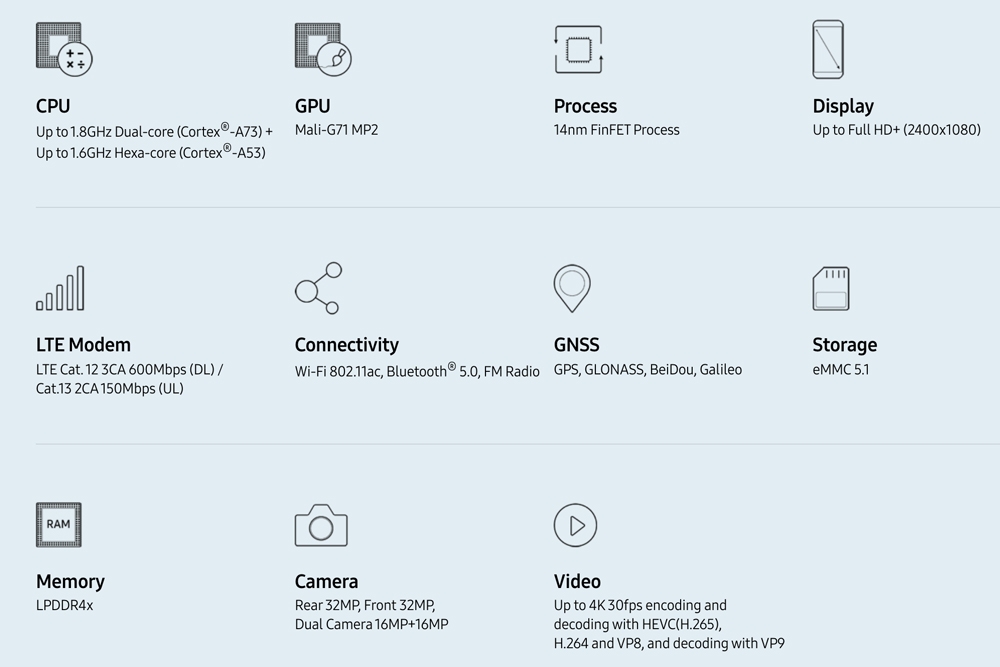The height and width of the screenshot is (667, 1000).
Task: Click the GPU heading text
Action: click(312, 106)
